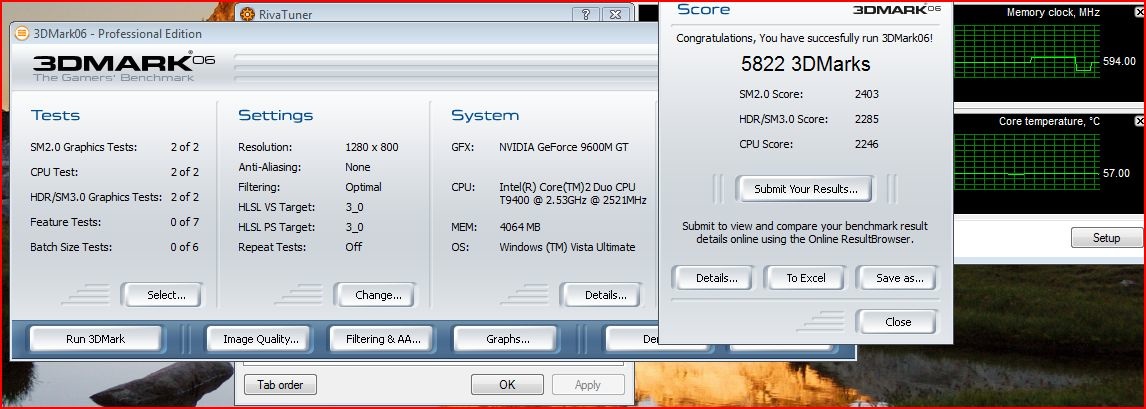
Task: Click HLSL VS Target value 3_0
Action: (x=354, y=207)
